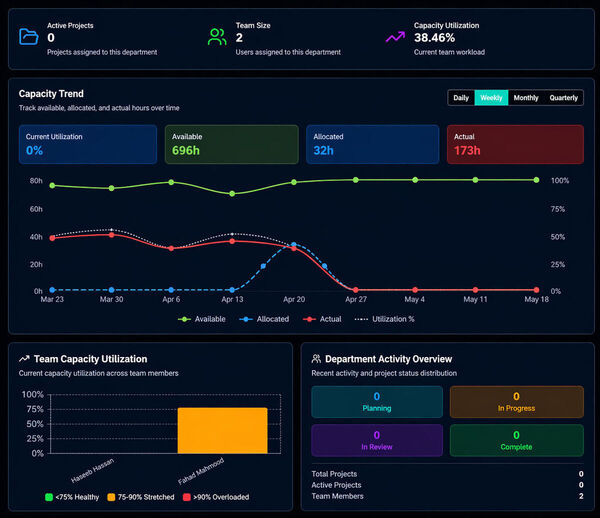Click the Available data point at Apr 13
Image resolution: width=600 pixels, height=518 pixels.
(x=232, y=194)
